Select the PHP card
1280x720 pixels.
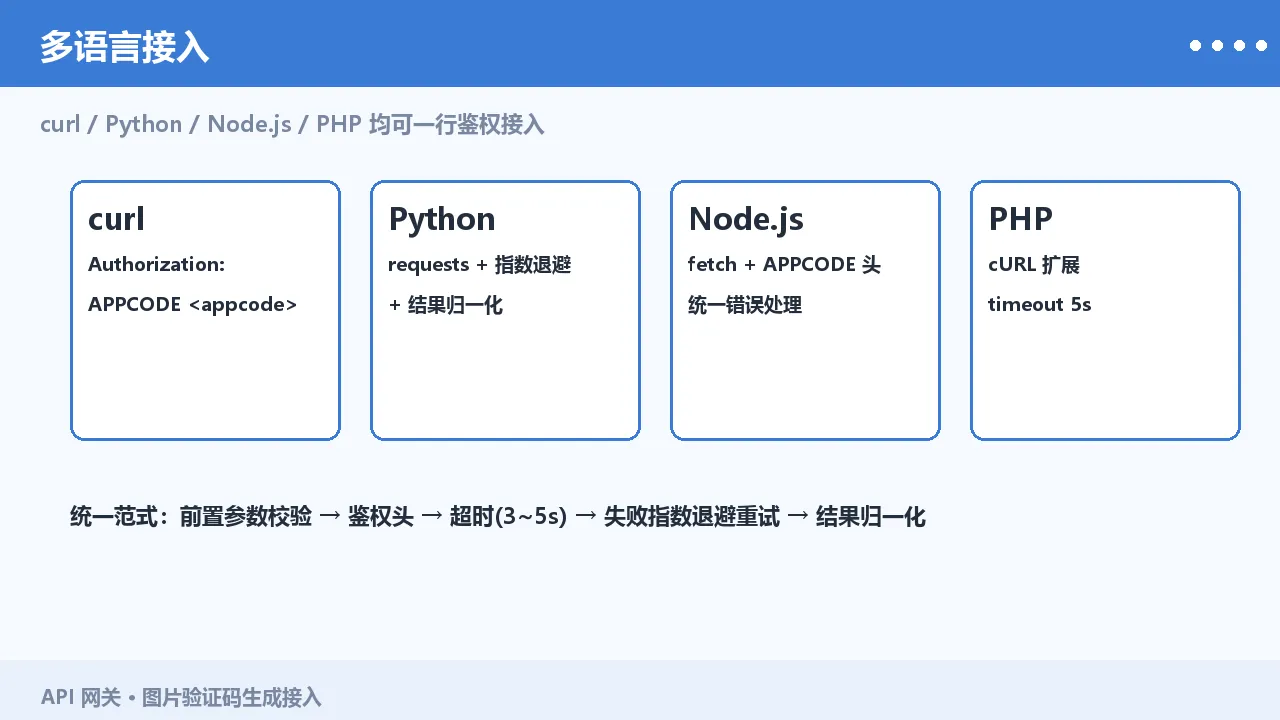(x=1105, y=310)
